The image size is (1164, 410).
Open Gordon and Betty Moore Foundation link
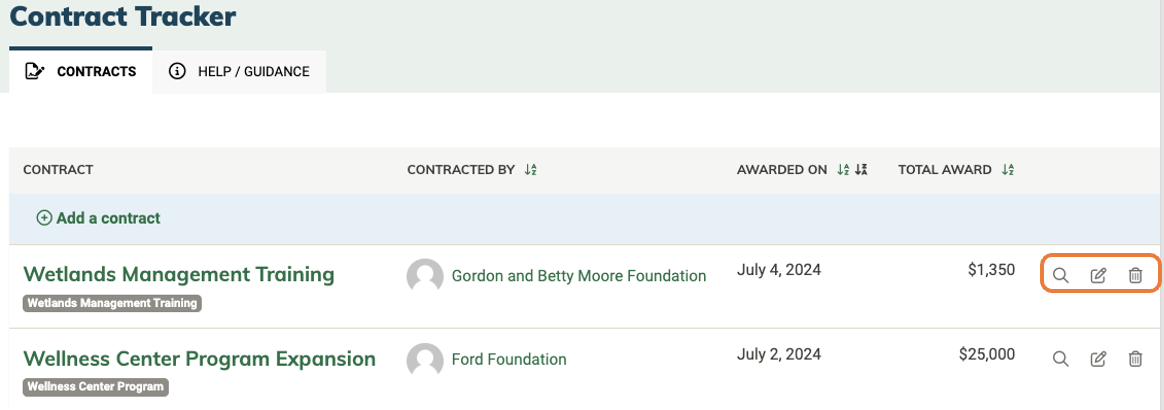click(579, 276)
